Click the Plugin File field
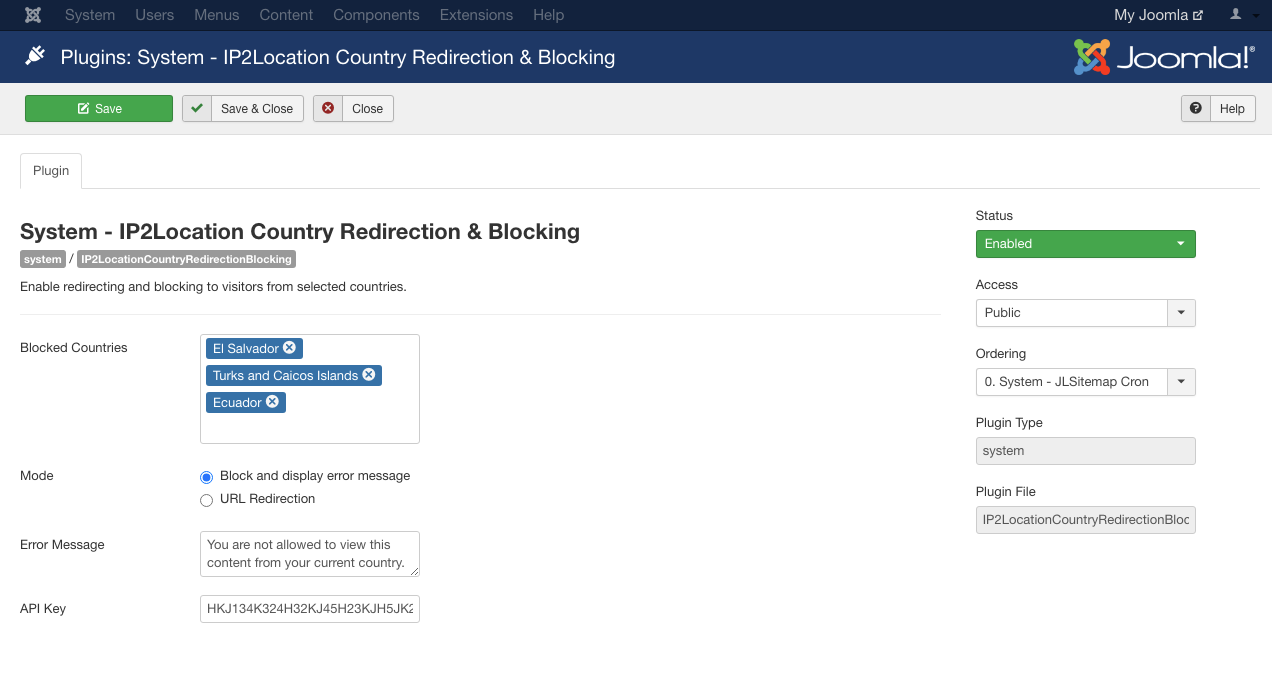The image size is (1272, 680). 1085,520
